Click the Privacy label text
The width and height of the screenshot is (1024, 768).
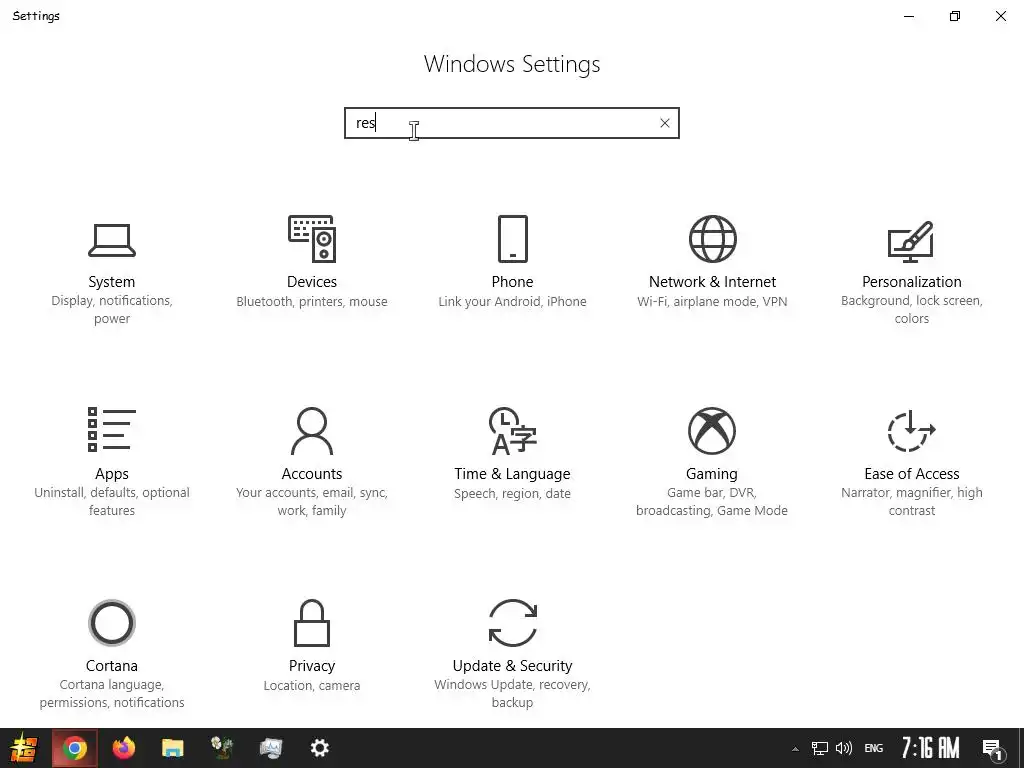(312, 665)
